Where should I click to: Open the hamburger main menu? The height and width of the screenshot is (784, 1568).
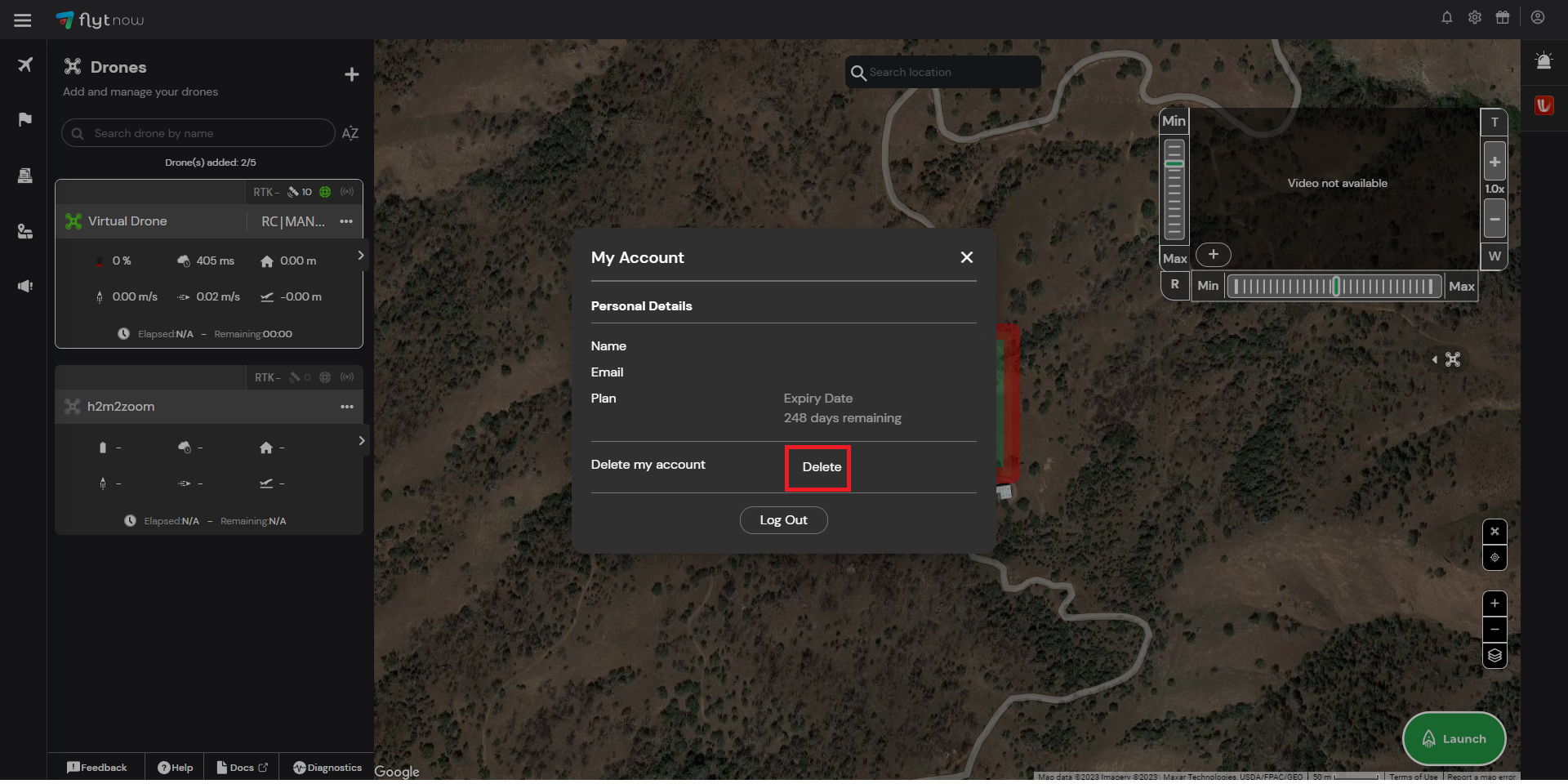coord(23,20)
